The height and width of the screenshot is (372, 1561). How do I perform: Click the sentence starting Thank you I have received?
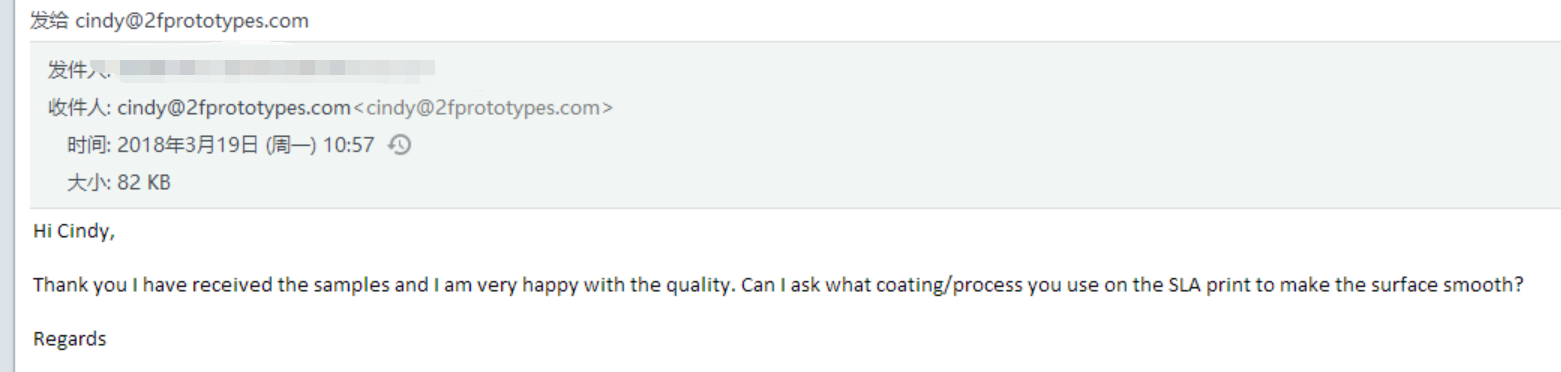pyautogui.click(x=777, y=284)
